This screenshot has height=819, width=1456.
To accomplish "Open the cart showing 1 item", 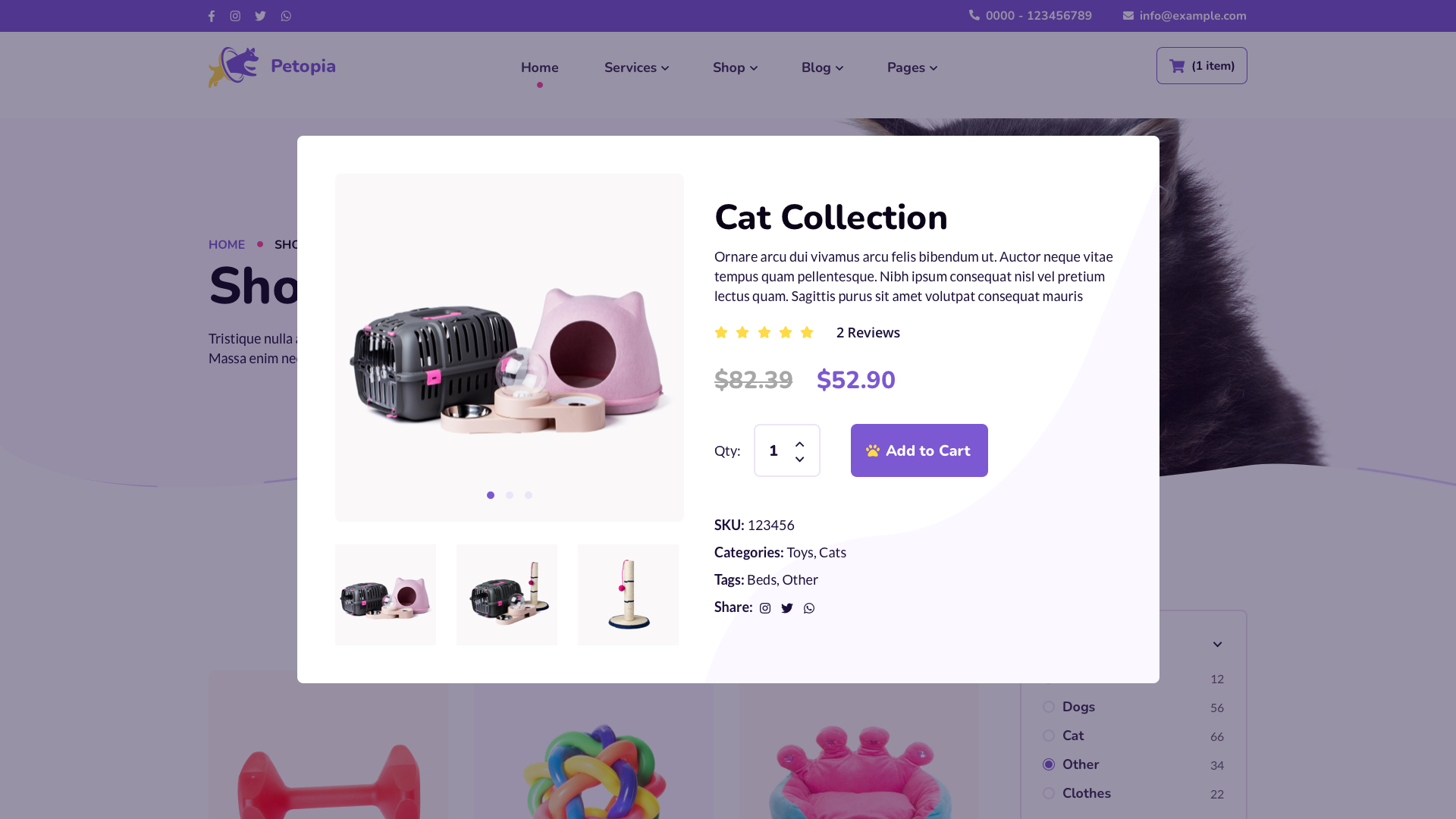I will coord(1201,66).
